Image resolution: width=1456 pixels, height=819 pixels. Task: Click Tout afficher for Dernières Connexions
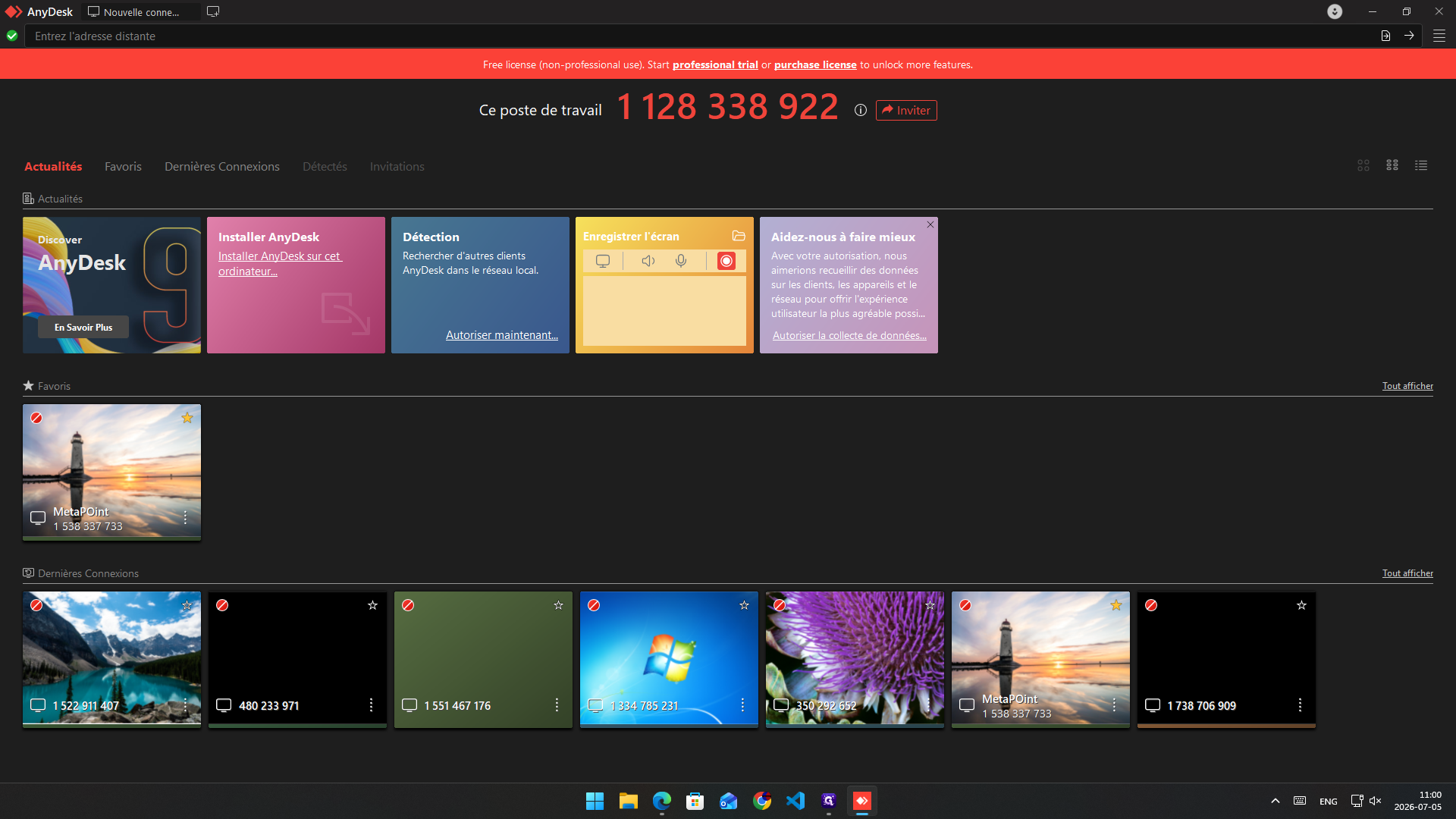point(1407,573)
